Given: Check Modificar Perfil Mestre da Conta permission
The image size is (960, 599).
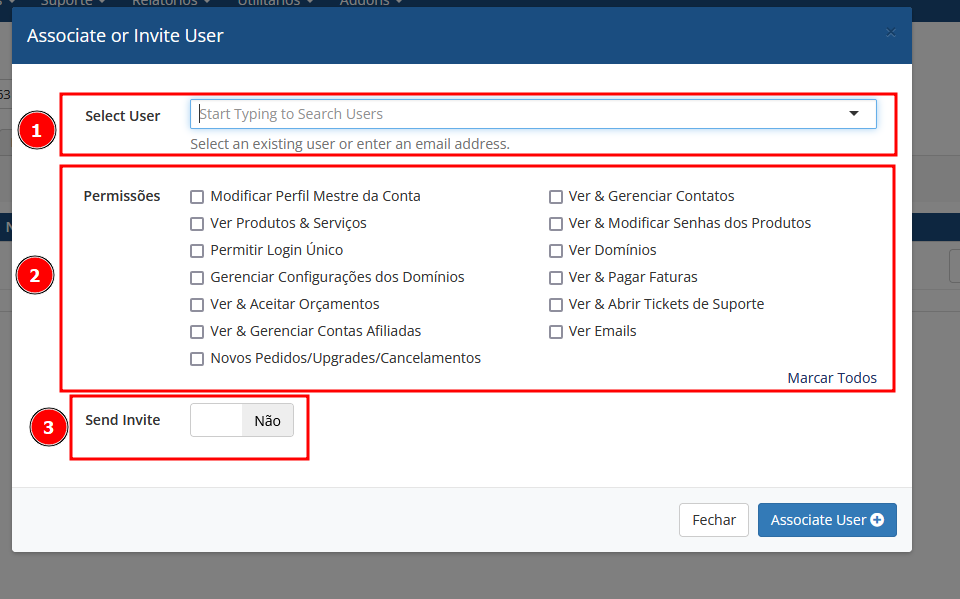Looking at the screenshot, I should (x=197, y=197).
